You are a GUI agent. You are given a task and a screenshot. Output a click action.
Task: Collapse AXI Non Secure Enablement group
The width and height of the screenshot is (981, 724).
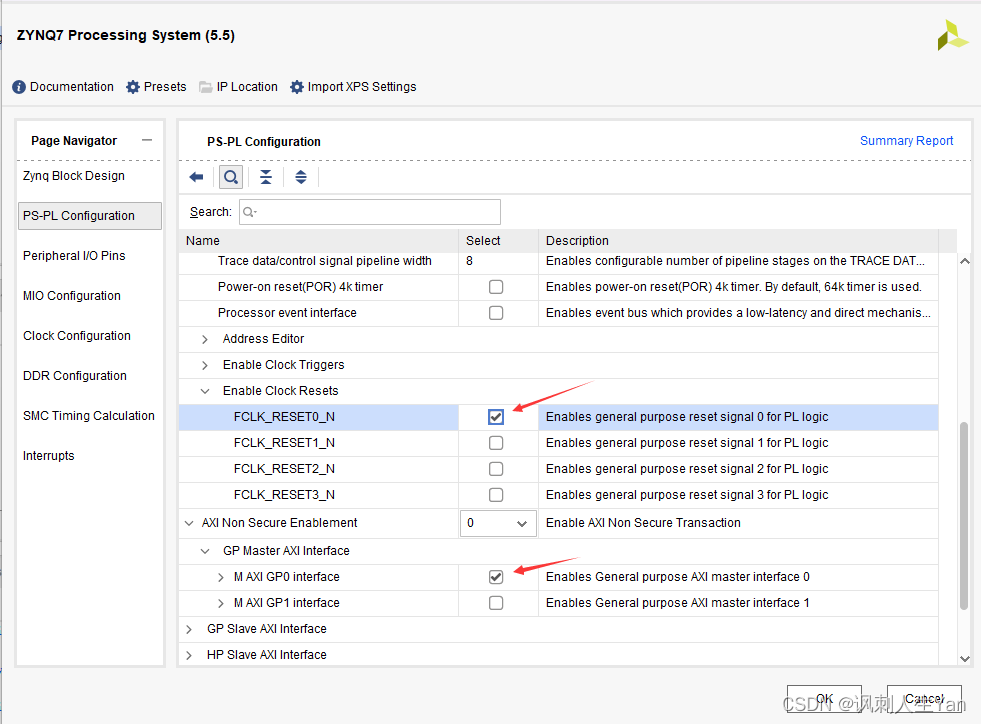[x=189, y=523]
